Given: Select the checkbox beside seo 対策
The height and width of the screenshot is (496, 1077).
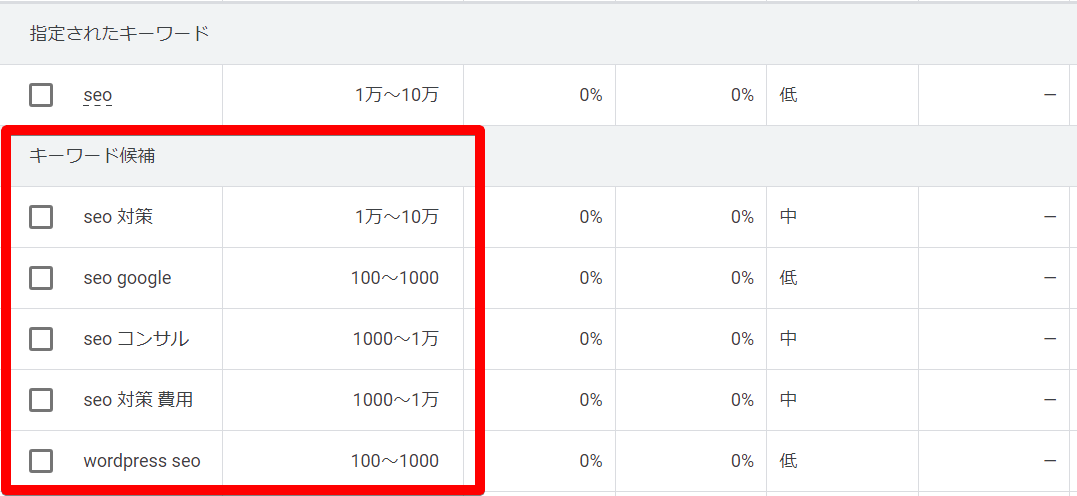Looking at the screenshot, I should 41,216.
